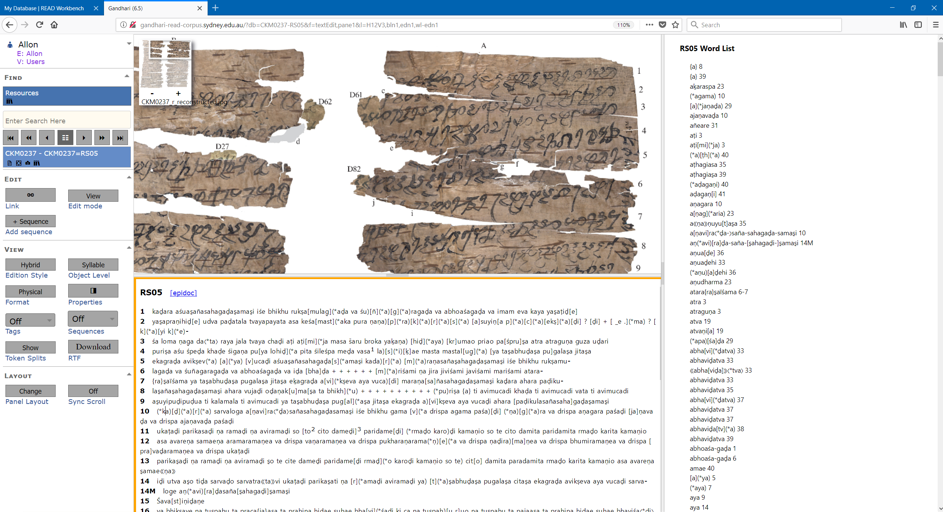Open Firefox library icon

pyautogui.click(x=904, y=25)
